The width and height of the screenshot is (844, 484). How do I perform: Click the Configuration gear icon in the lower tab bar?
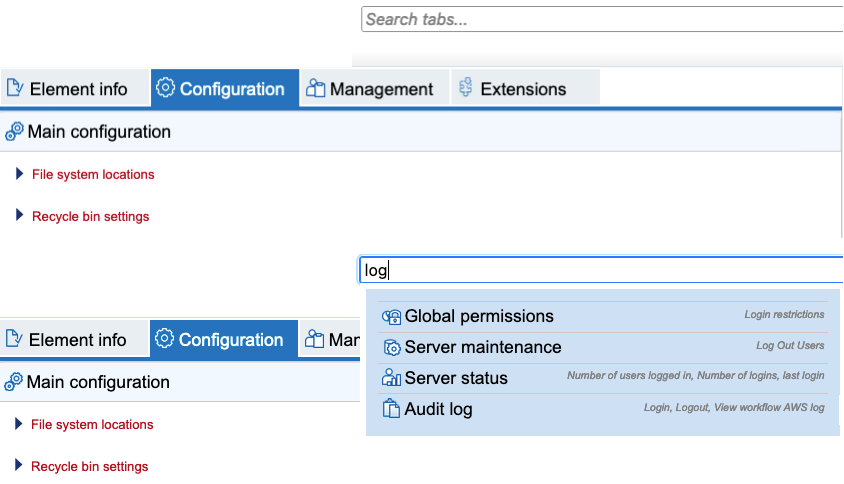click(164, 338)
